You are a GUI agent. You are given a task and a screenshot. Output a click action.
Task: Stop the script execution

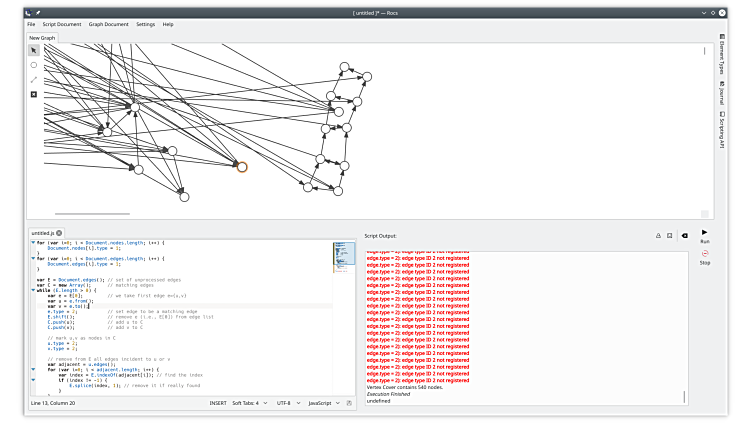pos(704,255)
